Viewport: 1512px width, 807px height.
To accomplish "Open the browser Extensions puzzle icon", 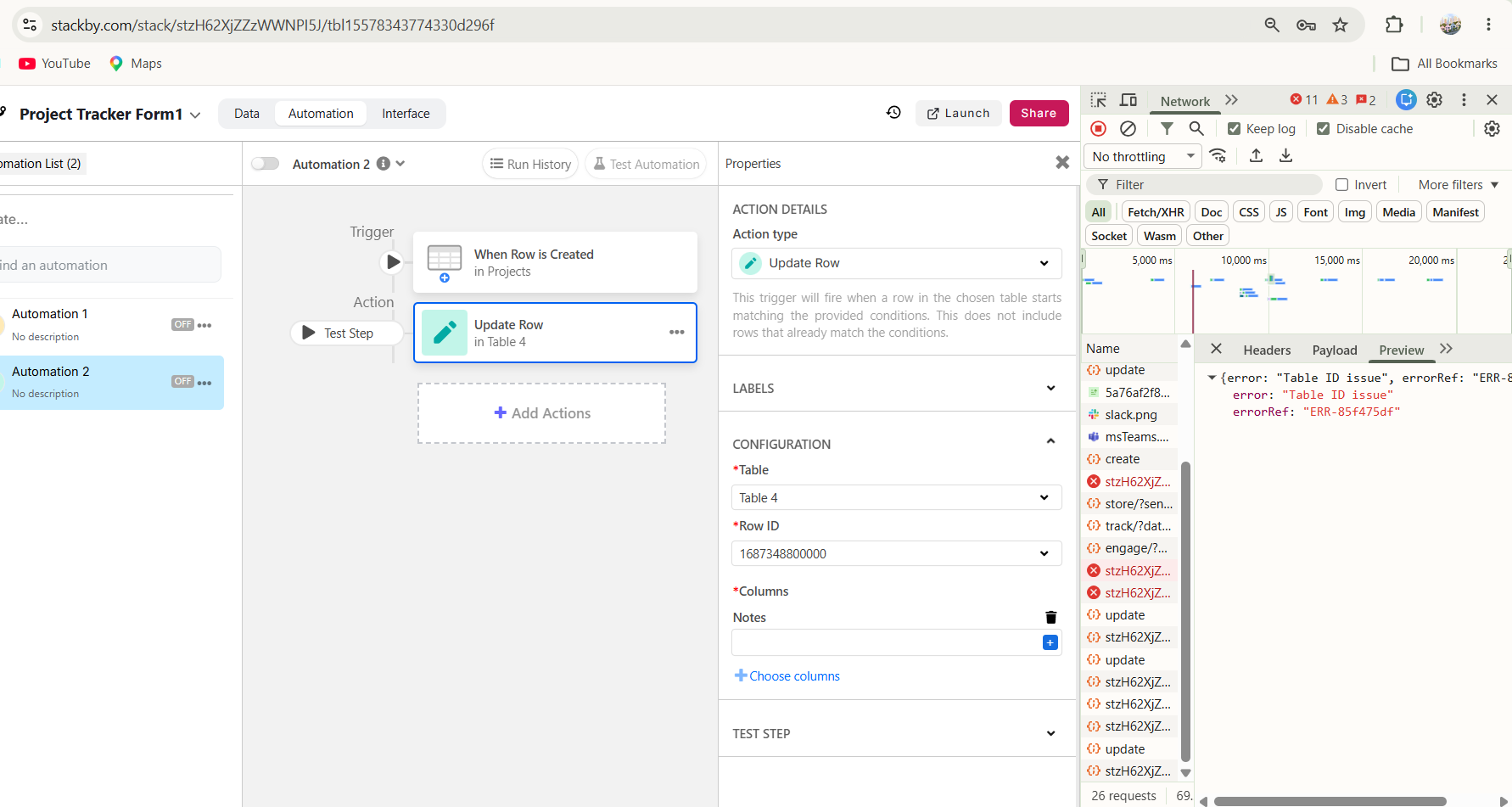I will pos(1394,25).
